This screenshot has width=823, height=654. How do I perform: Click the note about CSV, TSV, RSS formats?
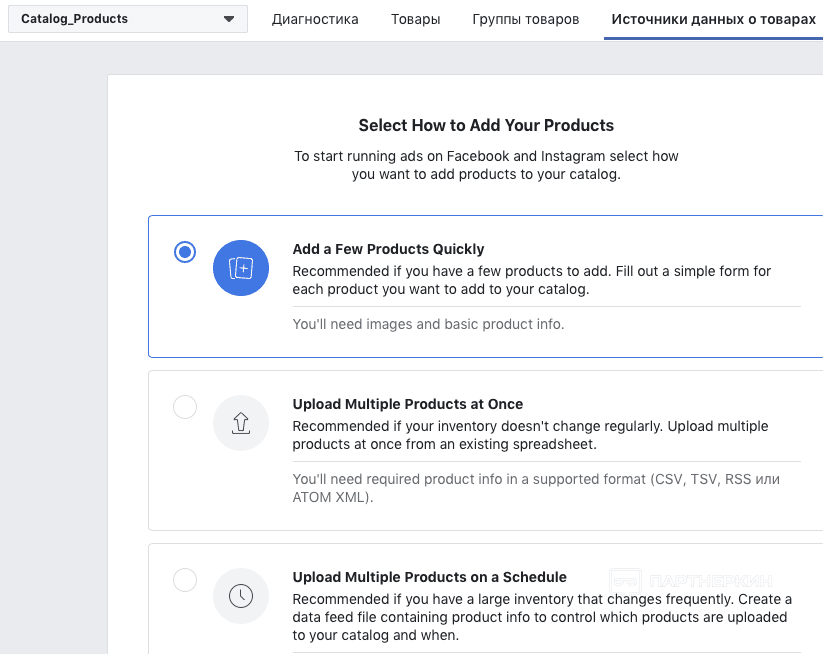[536, 488]
